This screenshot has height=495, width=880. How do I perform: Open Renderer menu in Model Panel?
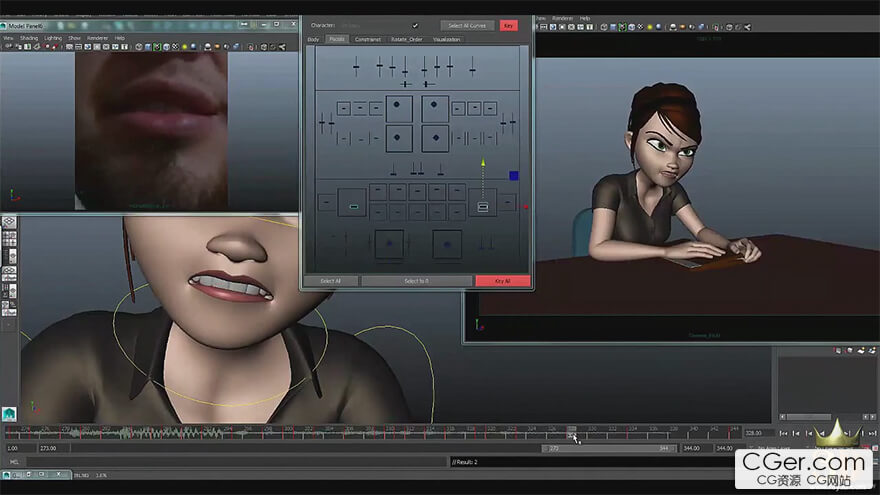[98, 38]
